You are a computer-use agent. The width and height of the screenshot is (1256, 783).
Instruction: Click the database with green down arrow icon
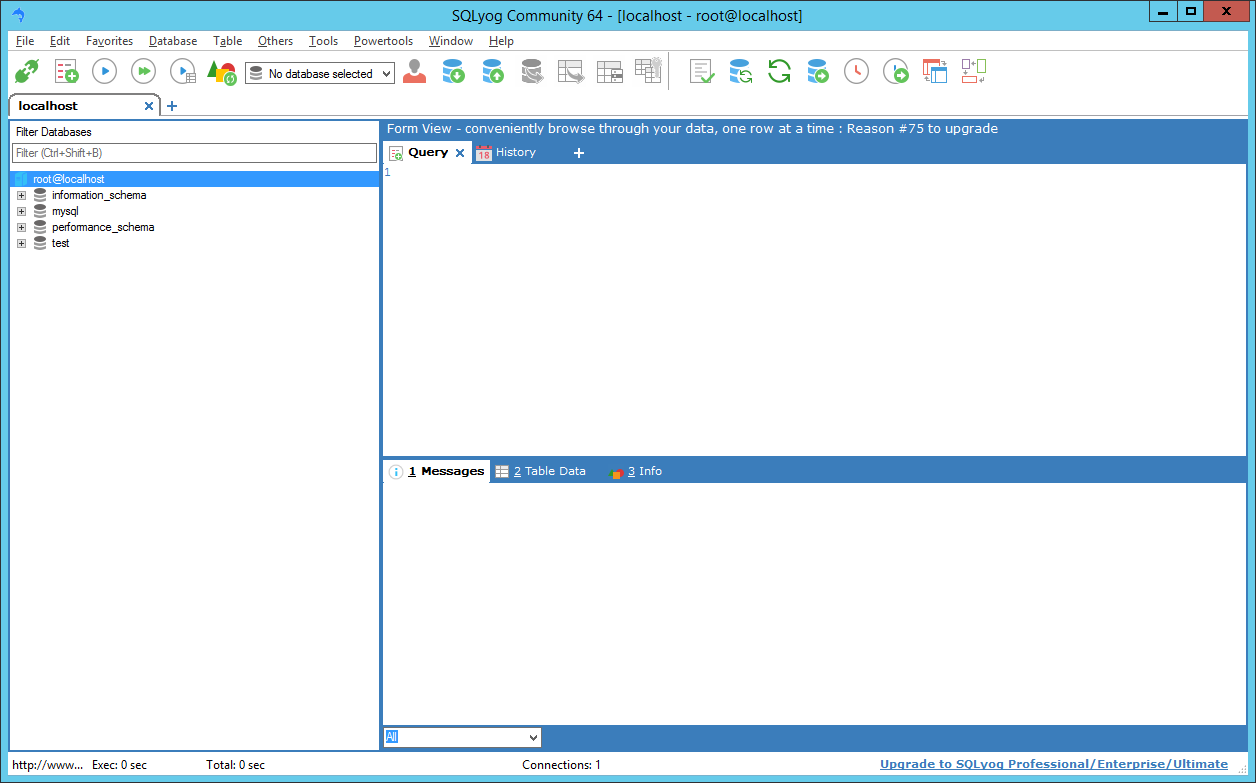(453, 72)
